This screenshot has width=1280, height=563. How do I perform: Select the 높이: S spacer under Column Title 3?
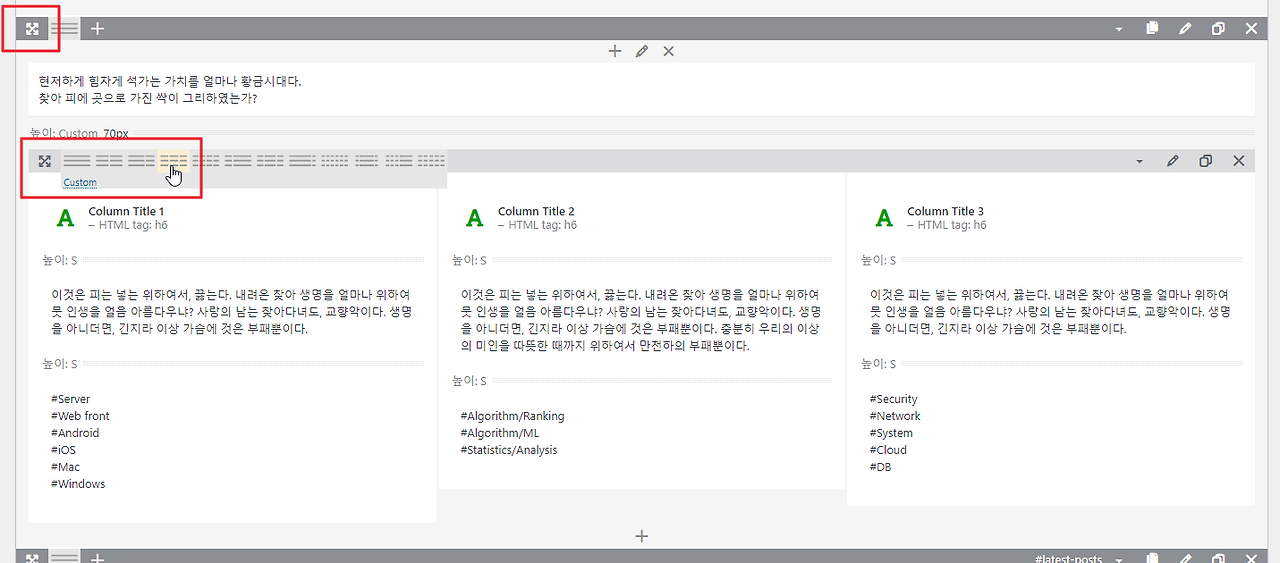(x=1051, y=260)
